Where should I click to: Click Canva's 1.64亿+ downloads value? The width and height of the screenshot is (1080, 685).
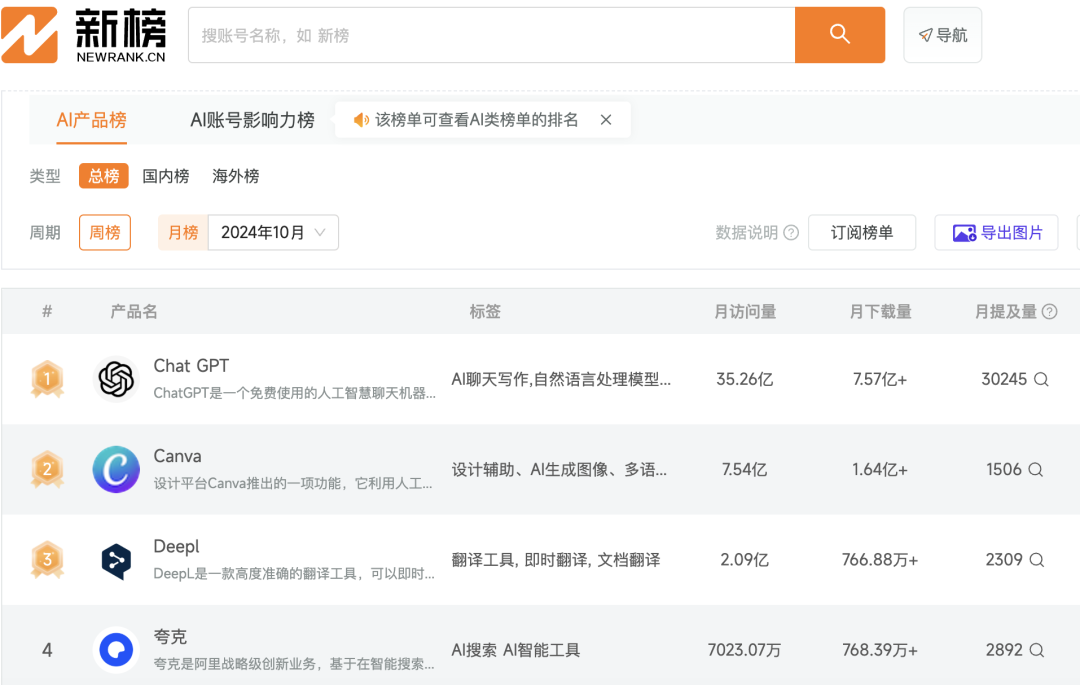coord(880,470)
